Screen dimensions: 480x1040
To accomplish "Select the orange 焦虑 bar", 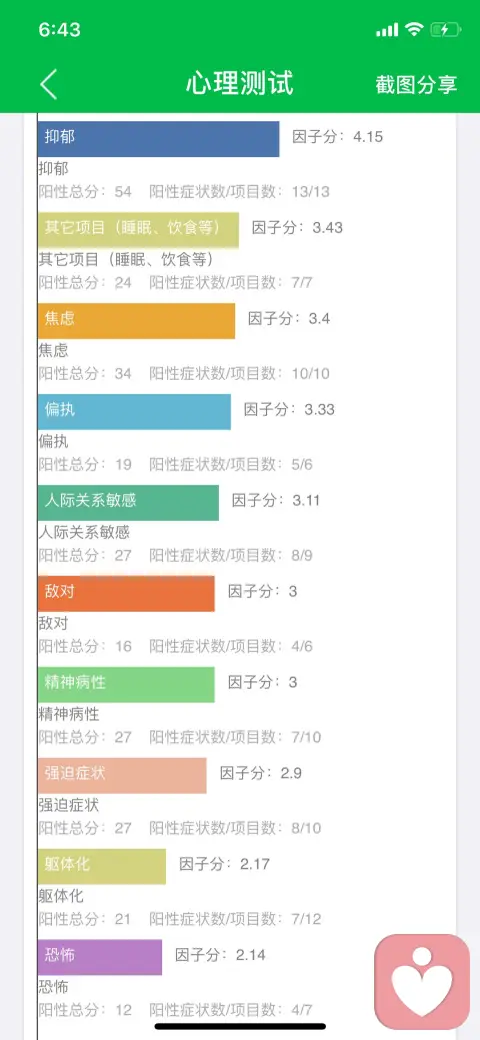I will coord(136,321).
